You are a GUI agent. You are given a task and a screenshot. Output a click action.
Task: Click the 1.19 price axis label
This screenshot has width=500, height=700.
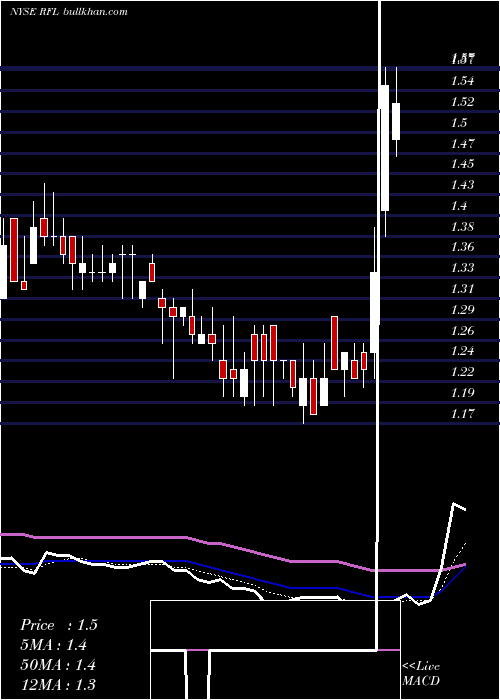(x=462, y=392)
